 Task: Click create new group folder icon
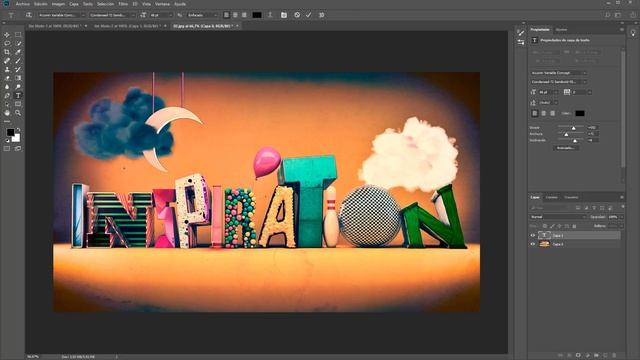[x=596, y=356]
